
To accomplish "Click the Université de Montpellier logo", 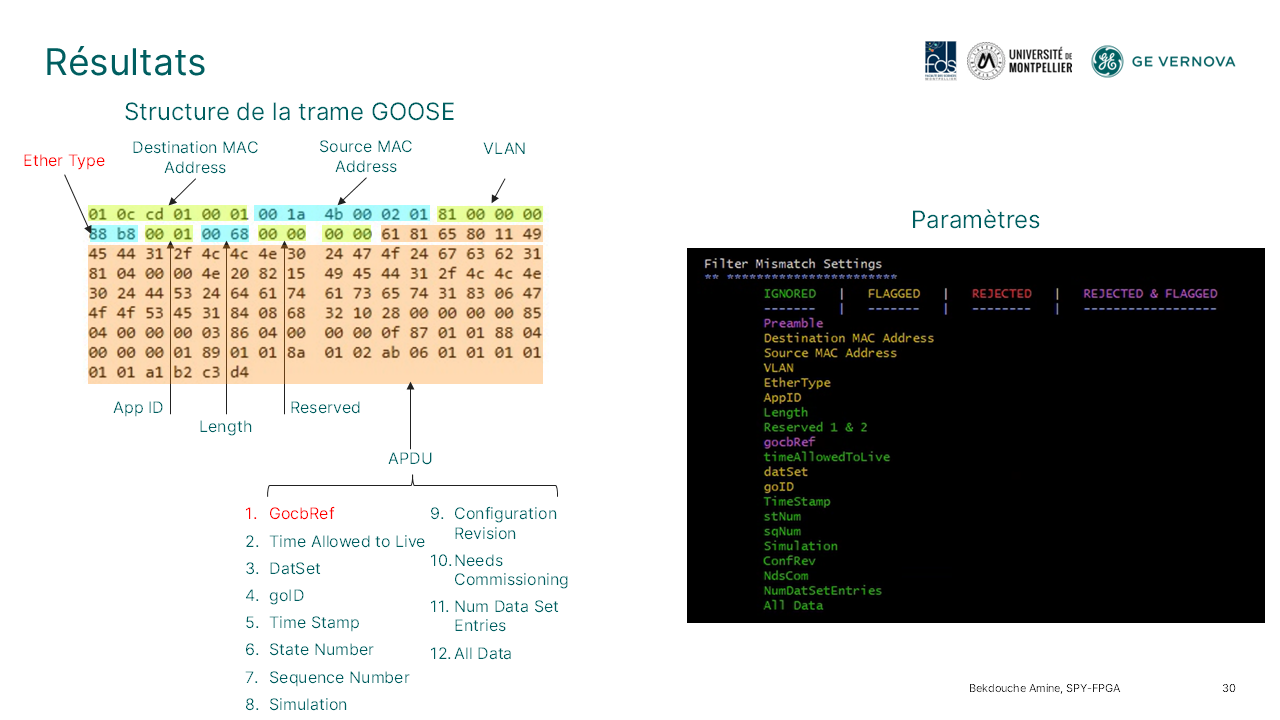I will pyautogui.click(x=1020, y=61).
